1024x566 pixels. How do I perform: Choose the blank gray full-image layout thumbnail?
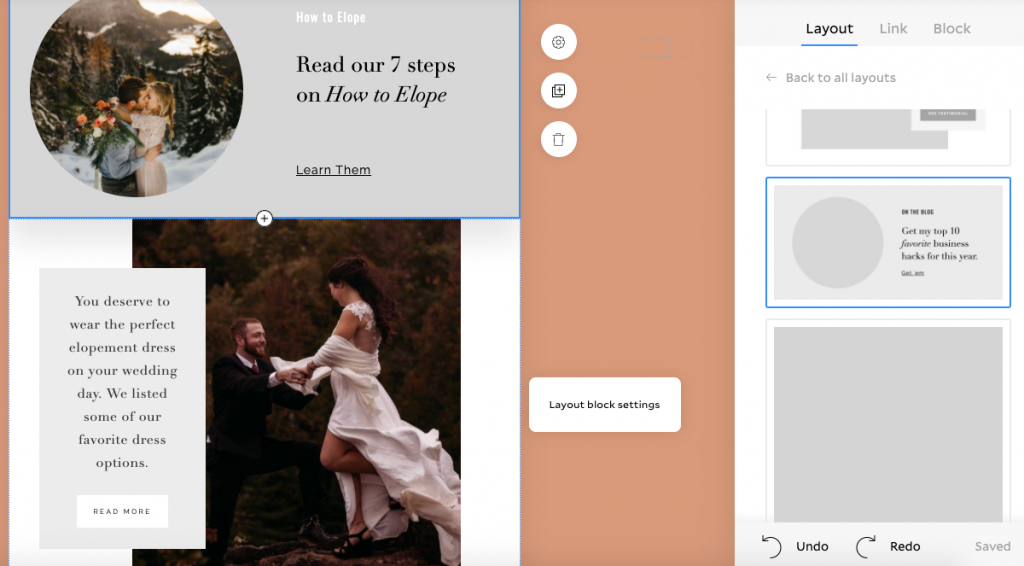click(x=887, y=420)
